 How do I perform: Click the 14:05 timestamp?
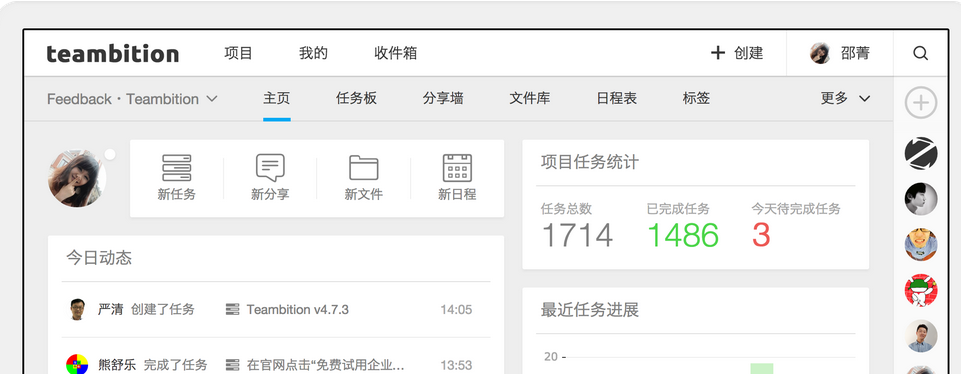click(456, 310)
